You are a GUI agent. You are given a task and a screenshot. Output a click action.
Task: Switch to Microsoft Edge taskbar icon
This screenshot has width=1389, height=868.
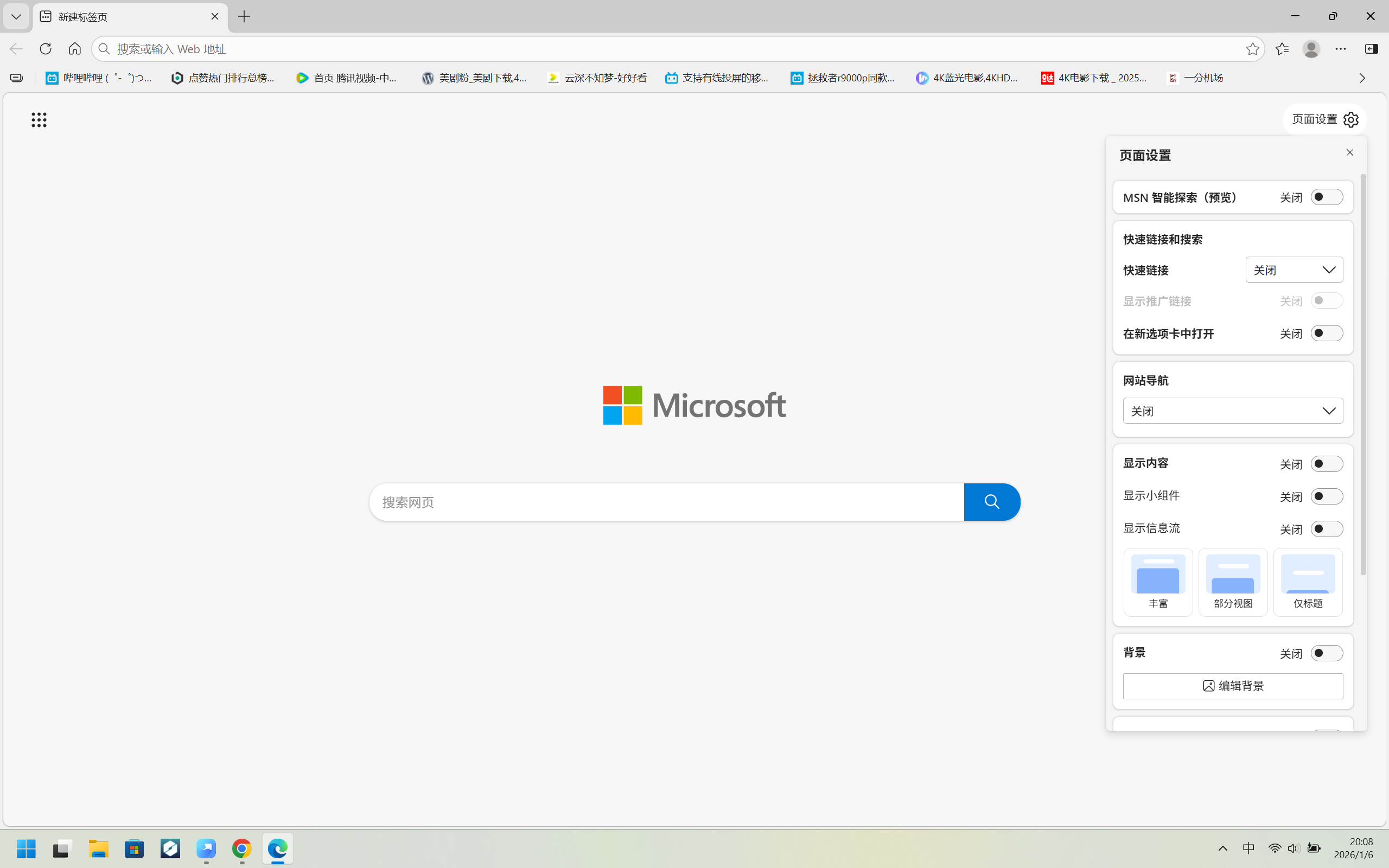click(x=278, y=848)
